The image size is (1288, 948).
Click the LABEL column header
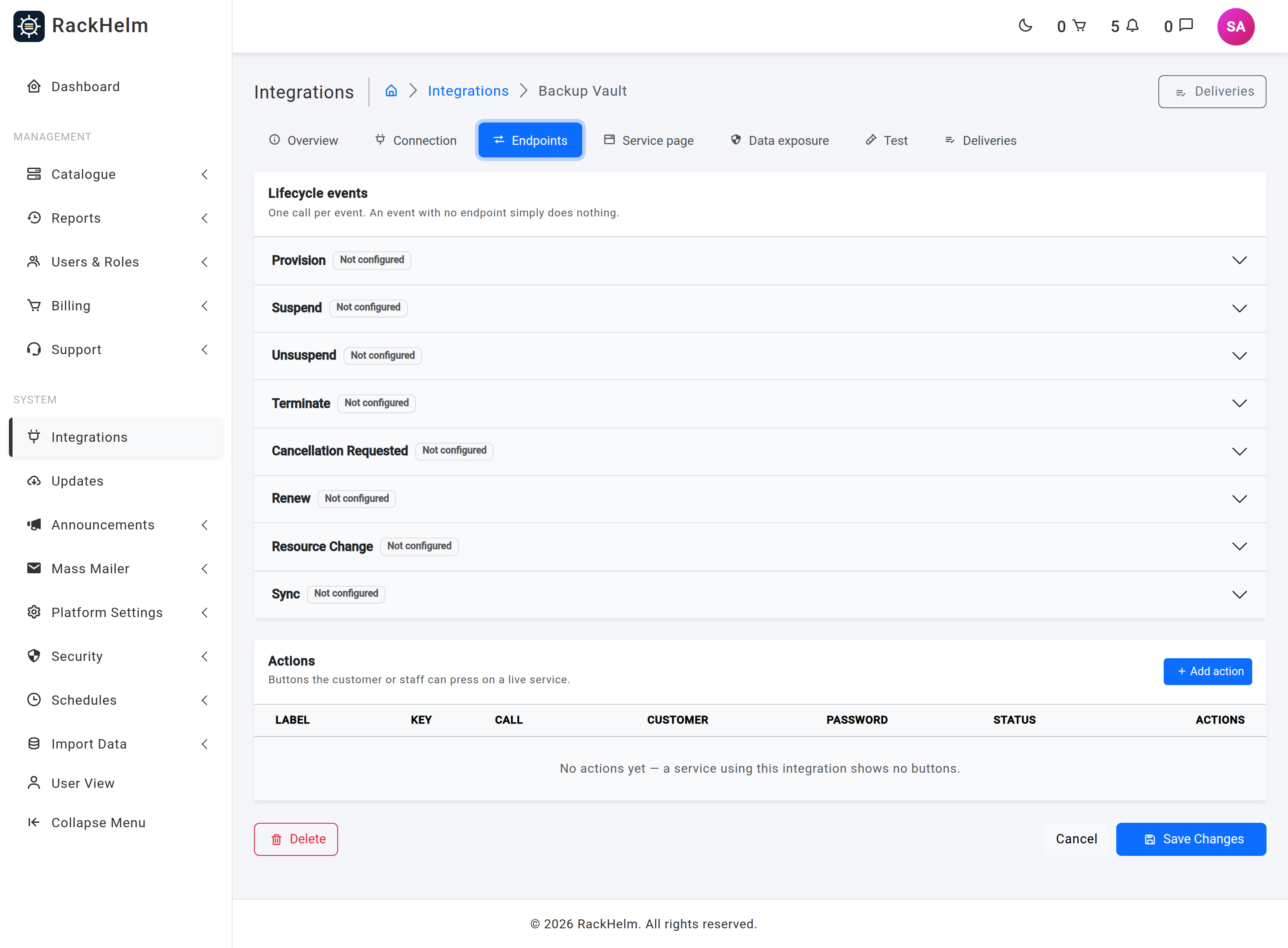292,719
